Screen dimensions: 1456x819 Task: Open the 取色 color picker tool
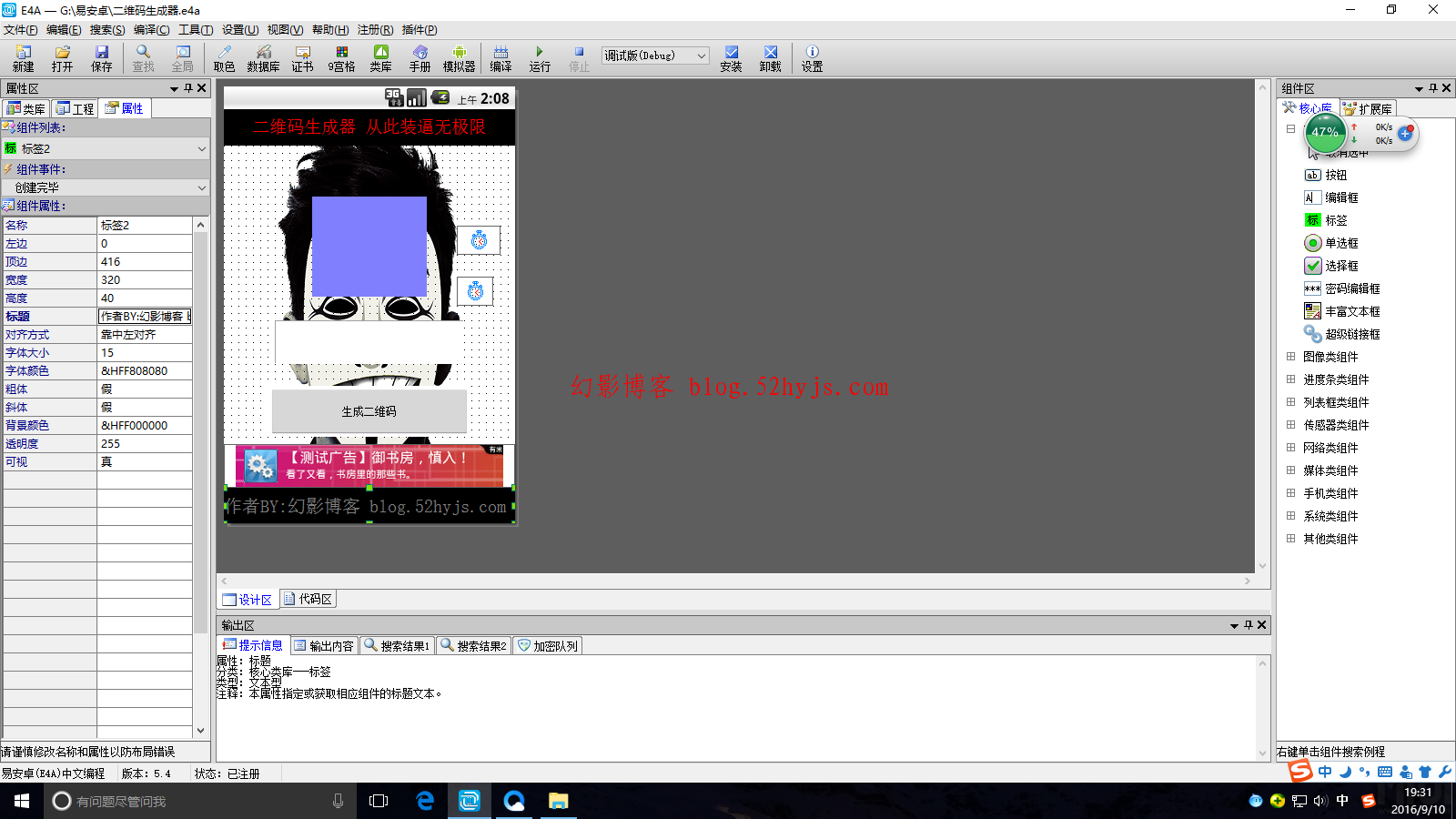point(224,58)
